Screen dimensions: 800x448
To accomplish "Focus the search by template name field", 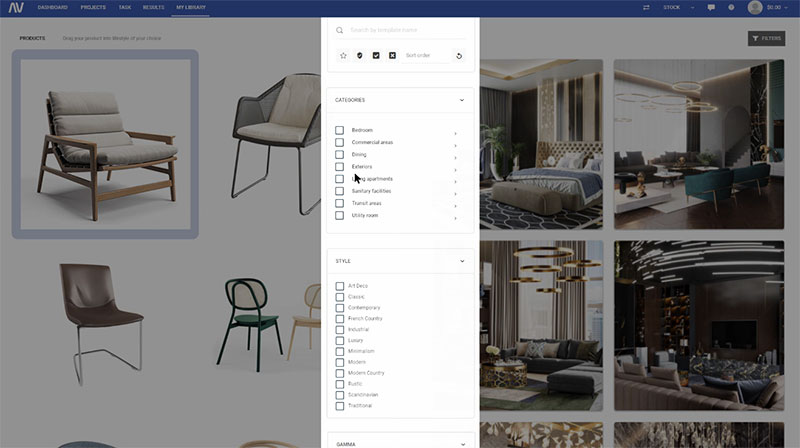I will 407,30.
